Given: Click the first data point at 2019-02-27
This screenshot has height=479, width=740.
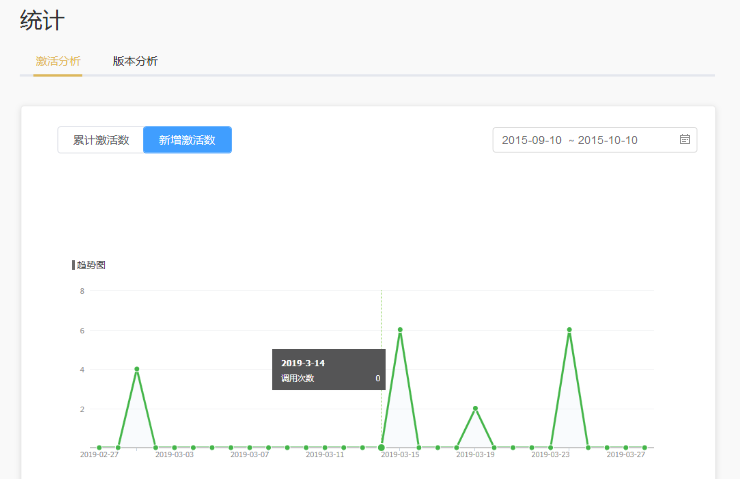Looking at the screenshot, I should pyautogui.click(x=99, y=447).
